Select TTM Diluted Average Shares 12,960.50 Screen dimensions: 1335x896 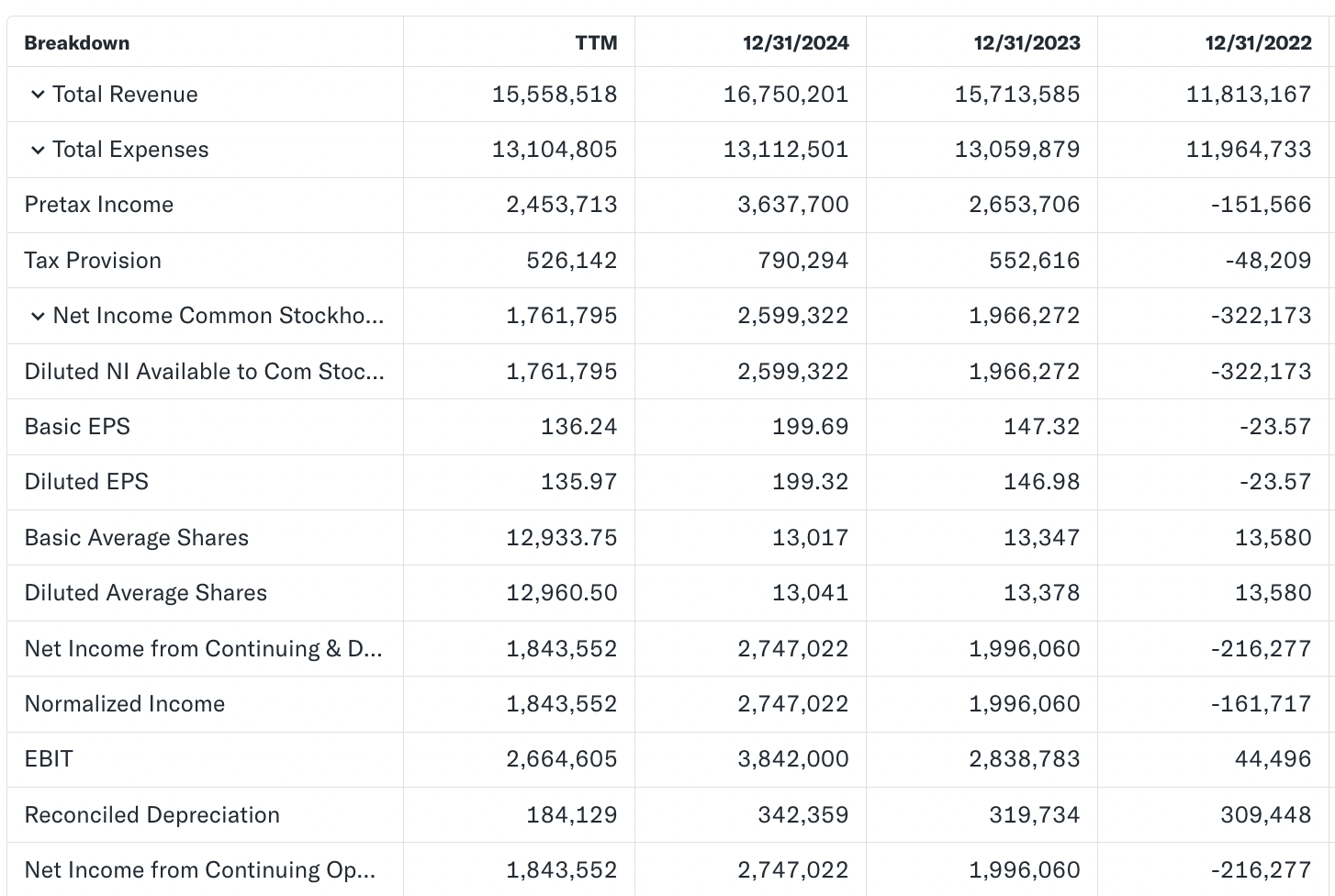pos(562,593)
